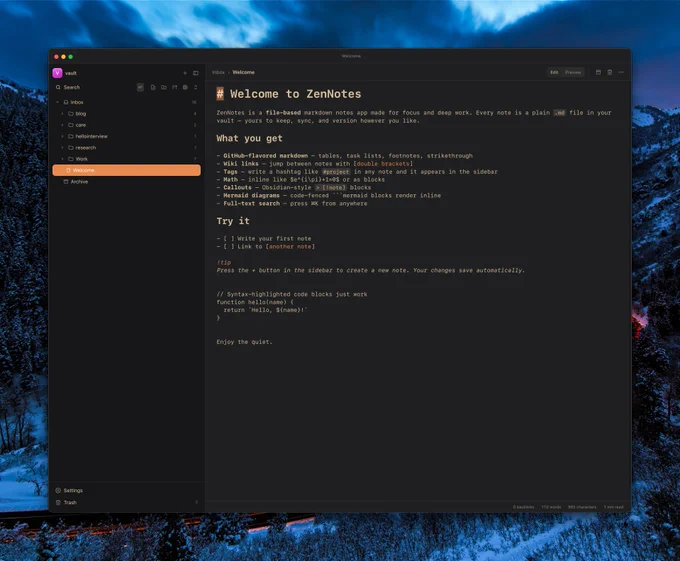Click the 'Try it' heading
680x561 pixels.
point(233,221)
